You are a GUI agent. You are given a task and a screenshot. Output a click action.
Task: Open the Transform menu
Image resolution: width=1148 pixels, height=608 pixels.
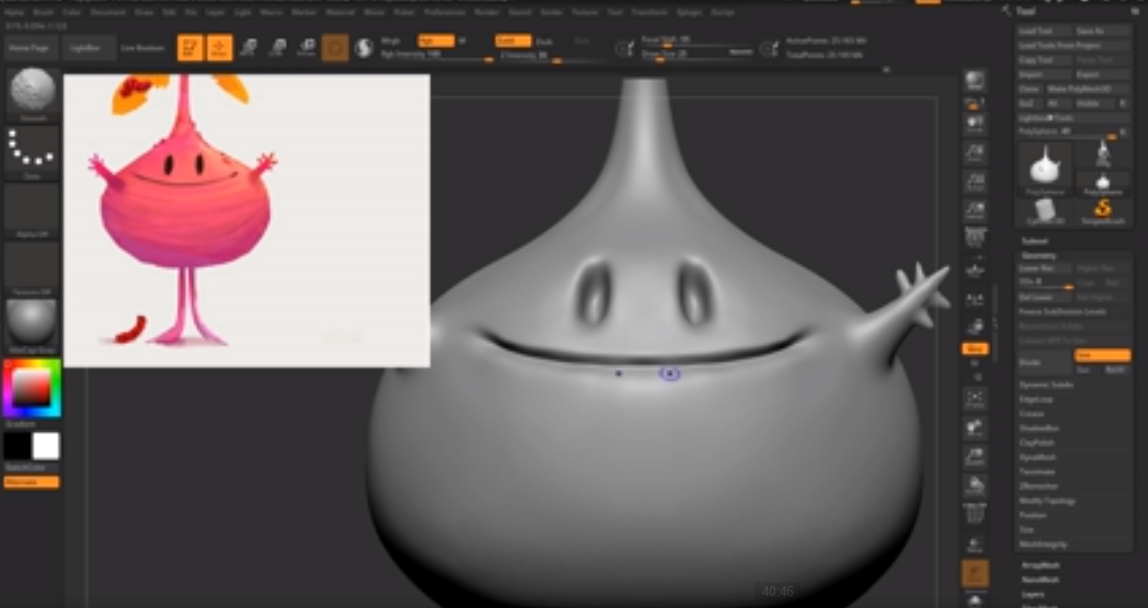648,13
